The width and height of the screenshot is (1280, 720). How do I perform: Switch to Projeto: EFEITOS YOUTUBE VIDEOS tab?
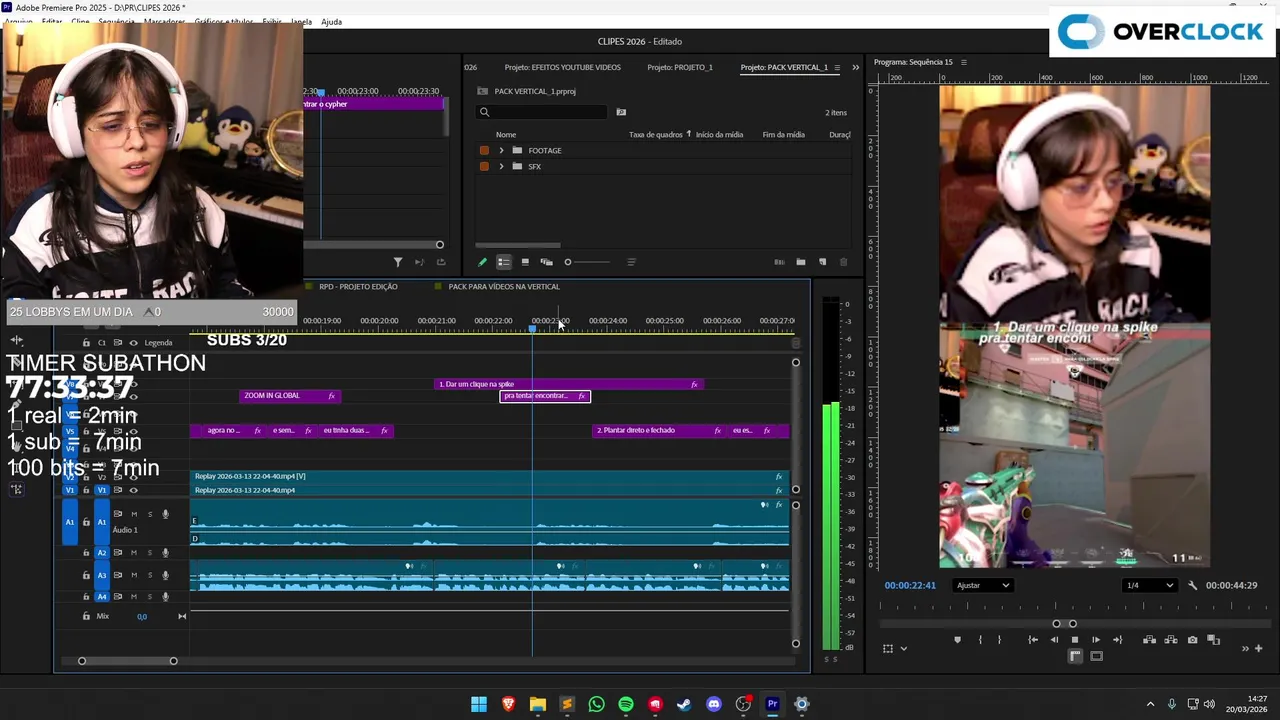(562, 67)
